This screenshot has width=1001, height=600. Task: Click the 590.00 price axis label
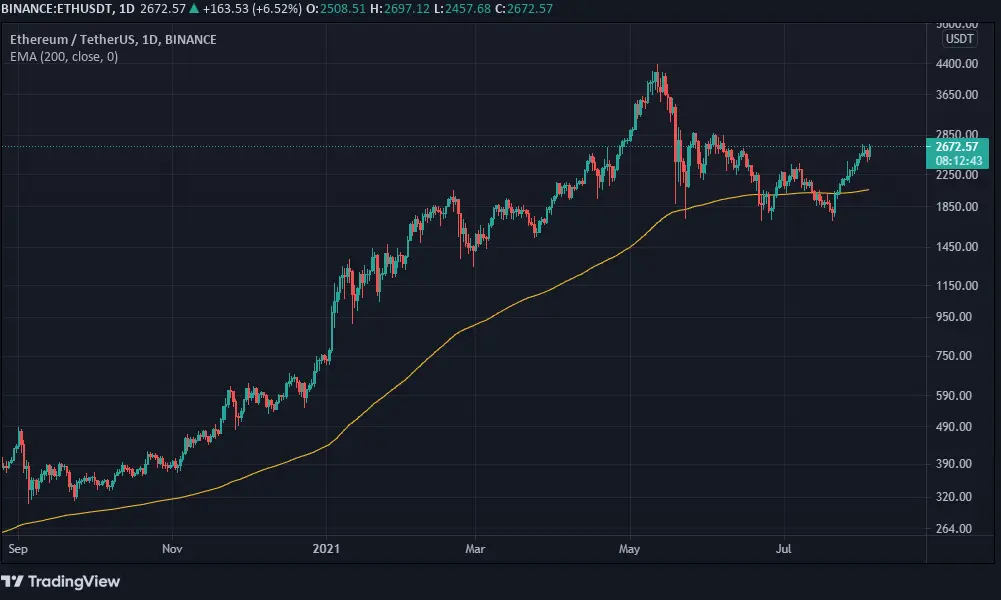pos(956,396)
